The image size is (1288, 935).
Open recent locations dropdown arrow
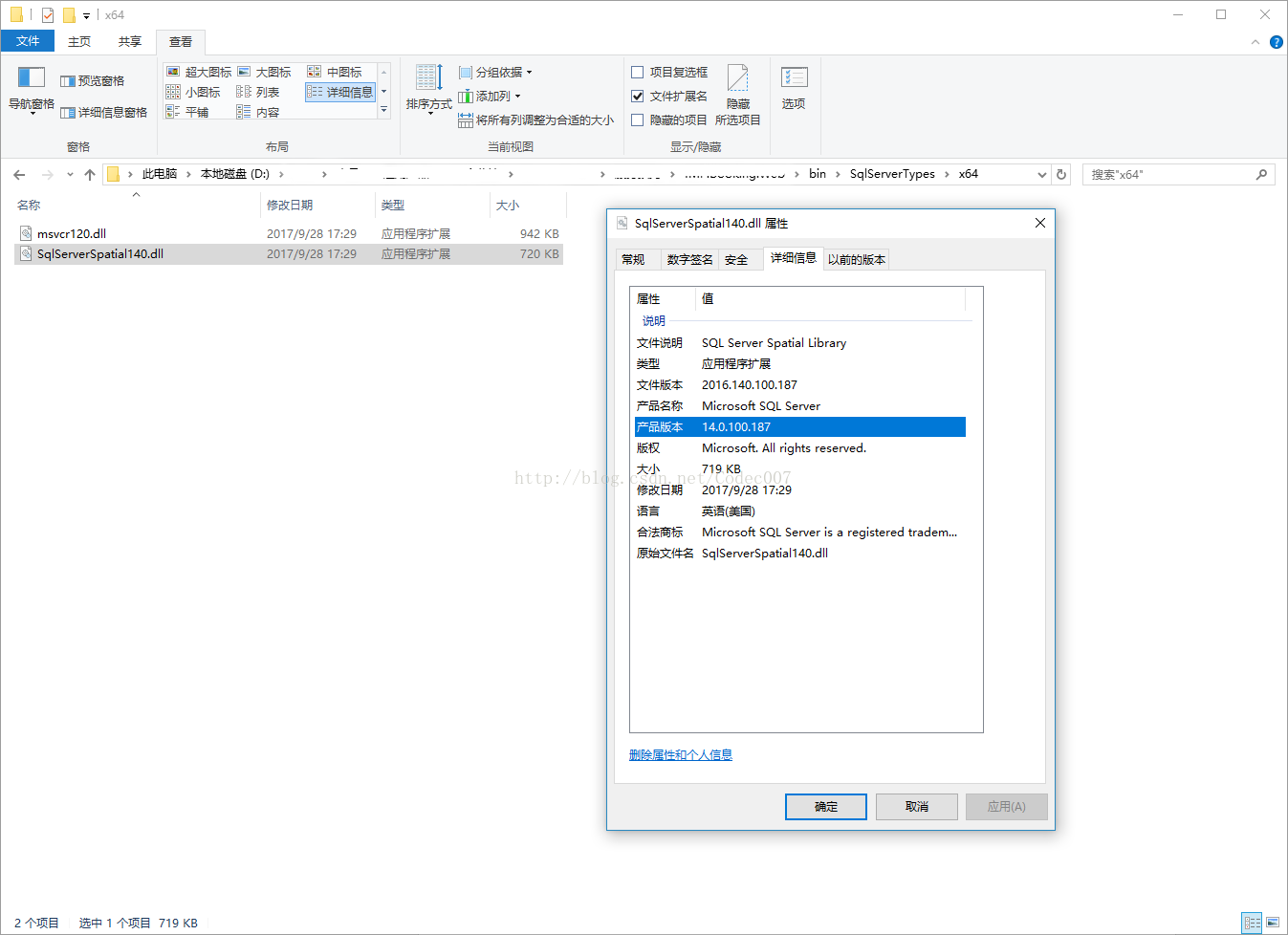(70, 174)
